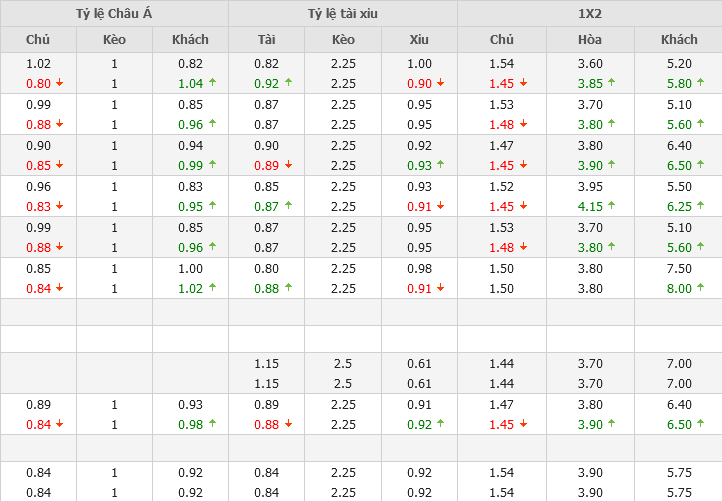Select the green up arrow beside 0.98
This screenshot has width=722, height=501.
(x=212, y=425)
